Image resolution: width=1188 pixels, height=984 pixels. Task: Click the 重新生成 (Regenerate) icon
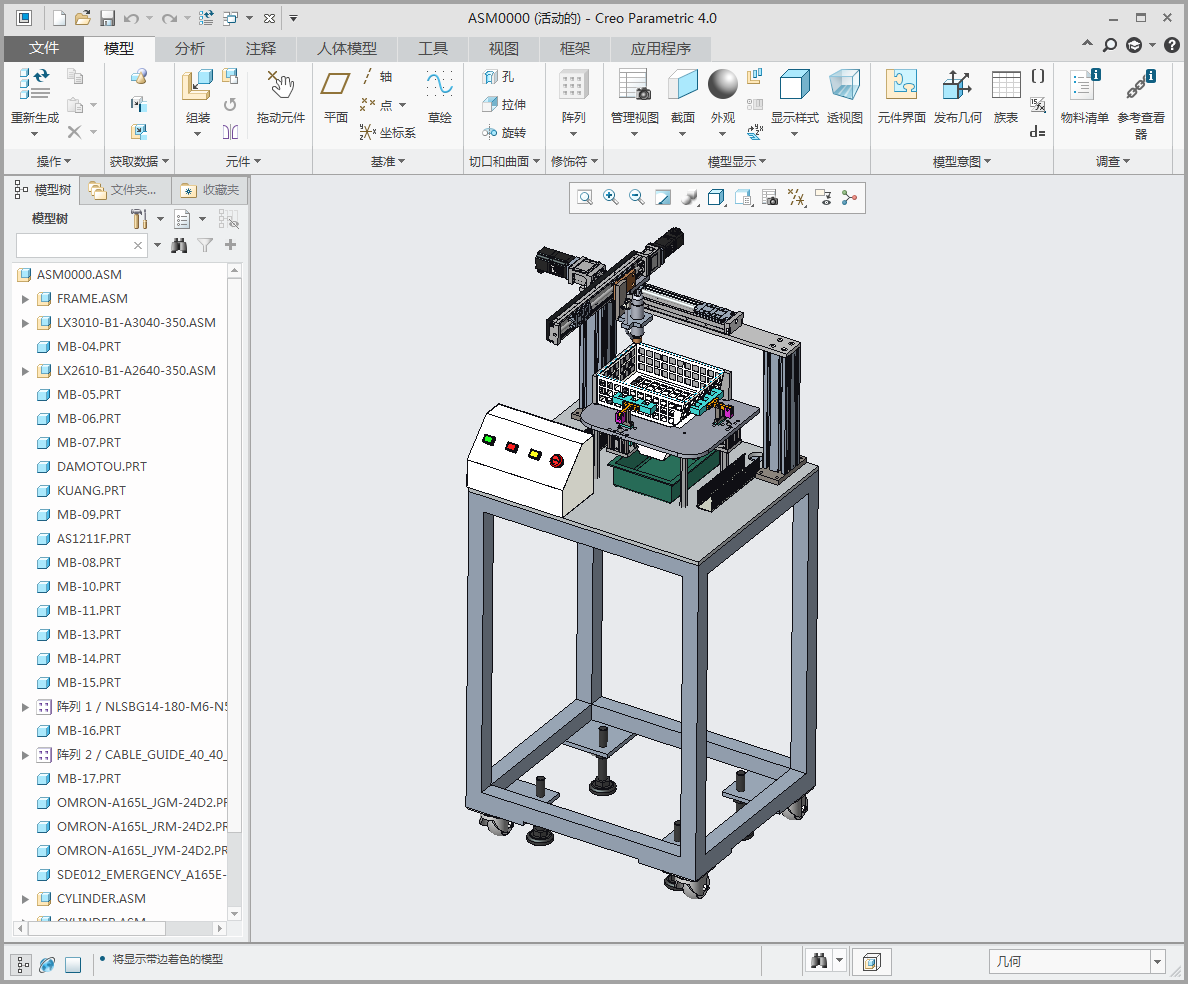(34, 87)
